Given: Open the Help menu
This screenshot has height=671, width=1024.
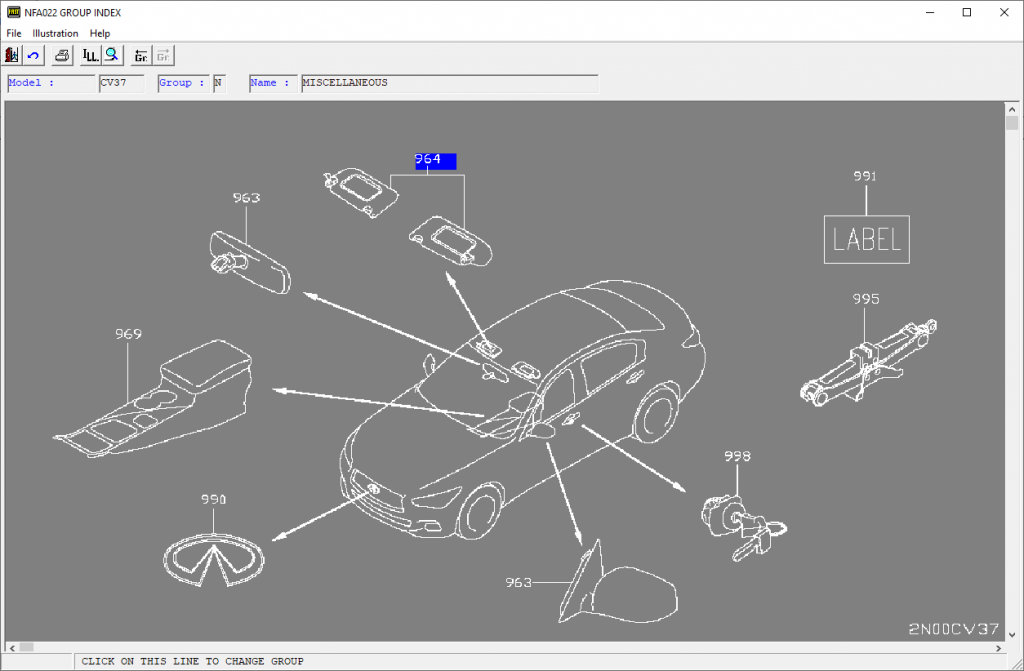Looking at the screenshot, I should (x=100, y=33).
